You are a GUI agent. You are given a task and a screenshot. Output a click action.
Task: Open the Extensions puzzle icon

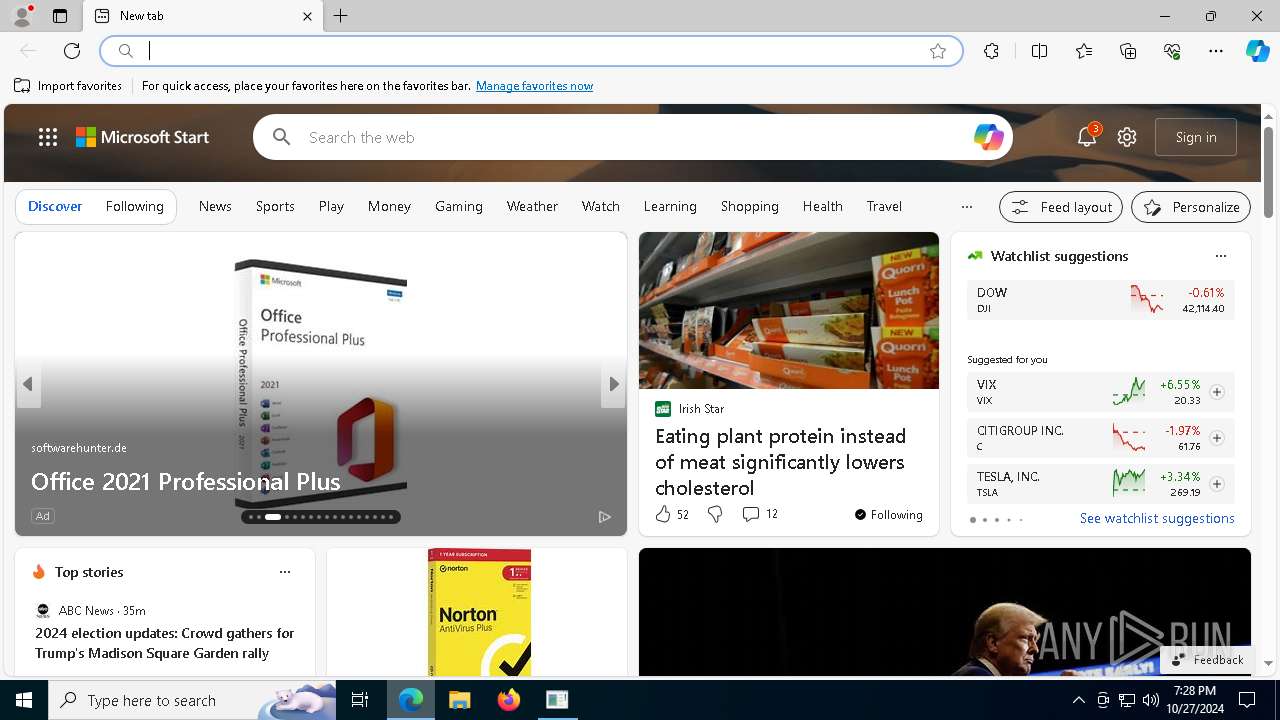(x=991, y=51)
